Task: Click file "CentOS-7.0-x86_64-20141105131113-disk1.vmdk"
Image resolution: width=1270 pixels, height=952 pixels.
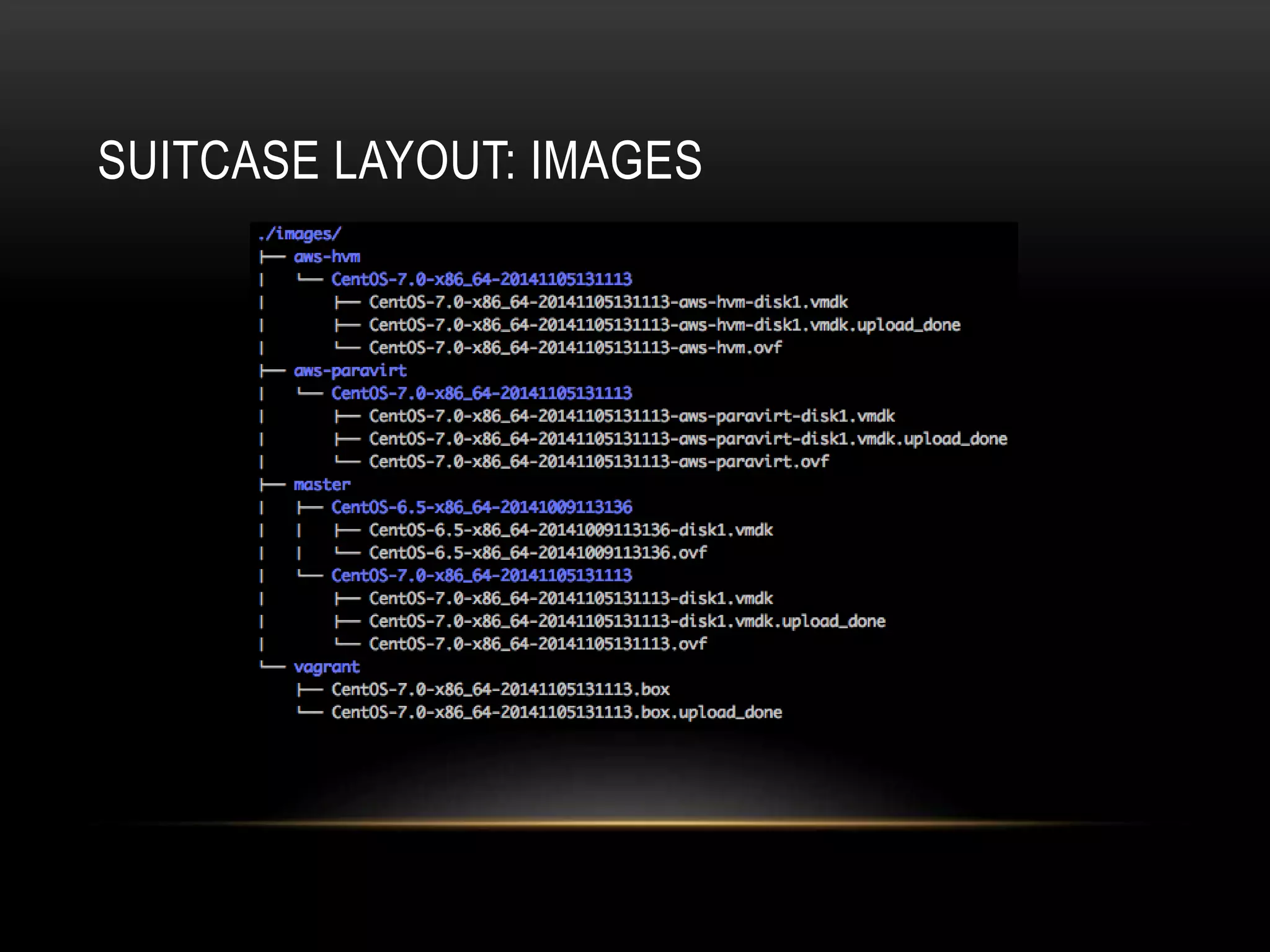Action: click(x=571, y=598)
